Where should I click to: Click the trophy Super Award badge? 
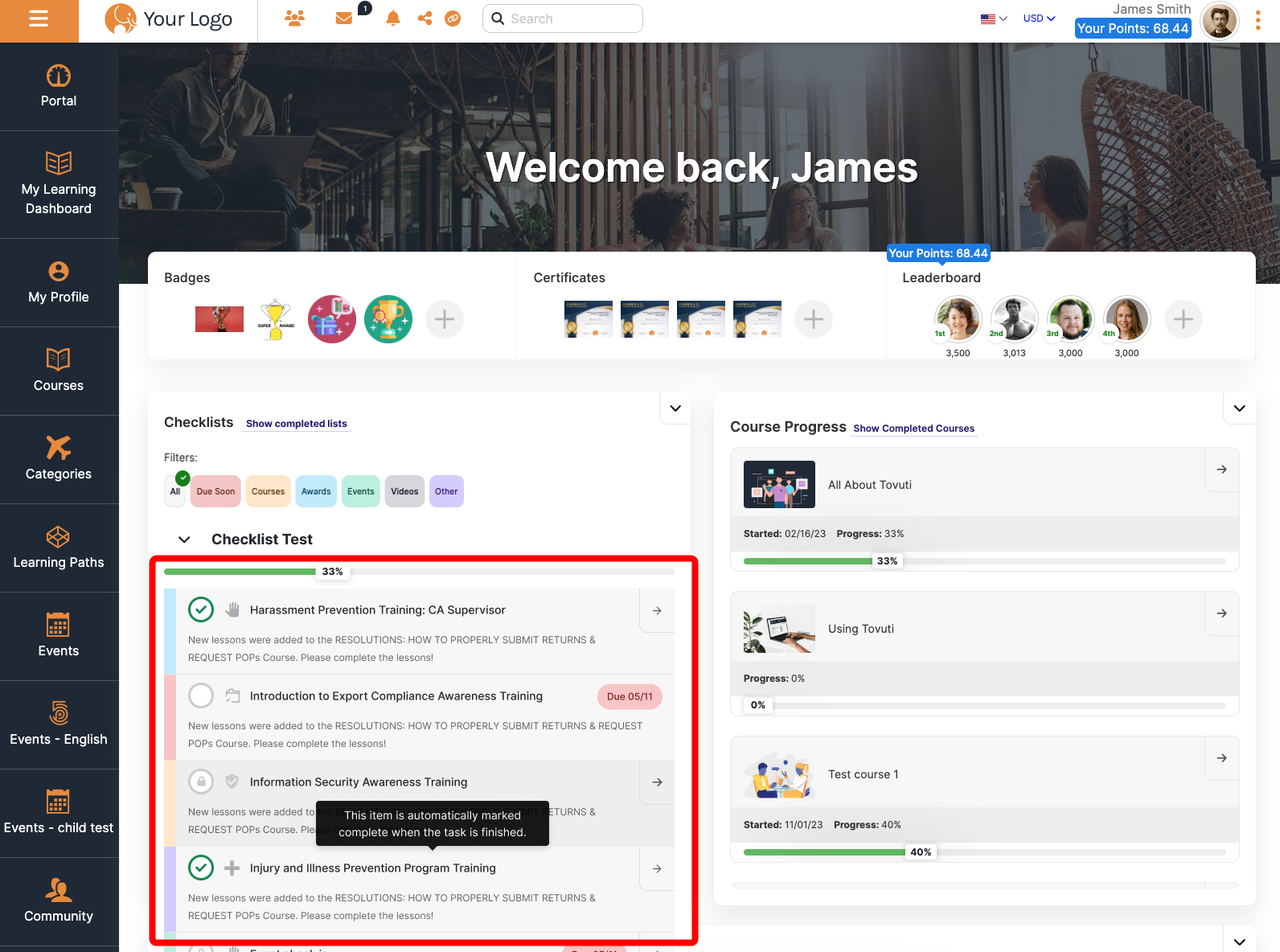click(276, 319)
